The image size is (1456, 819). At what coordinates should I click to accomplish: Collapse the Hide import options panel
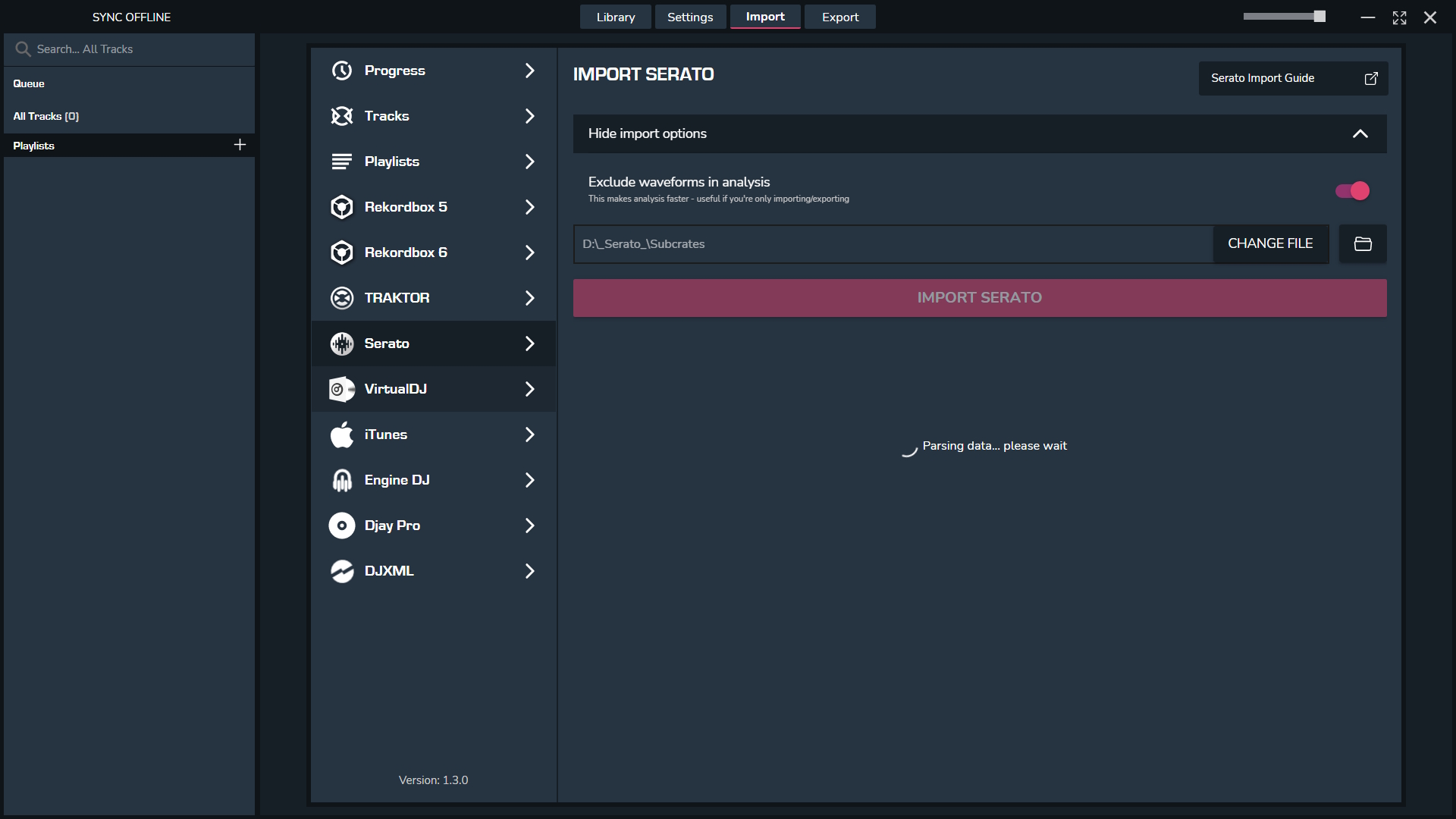1360,133
